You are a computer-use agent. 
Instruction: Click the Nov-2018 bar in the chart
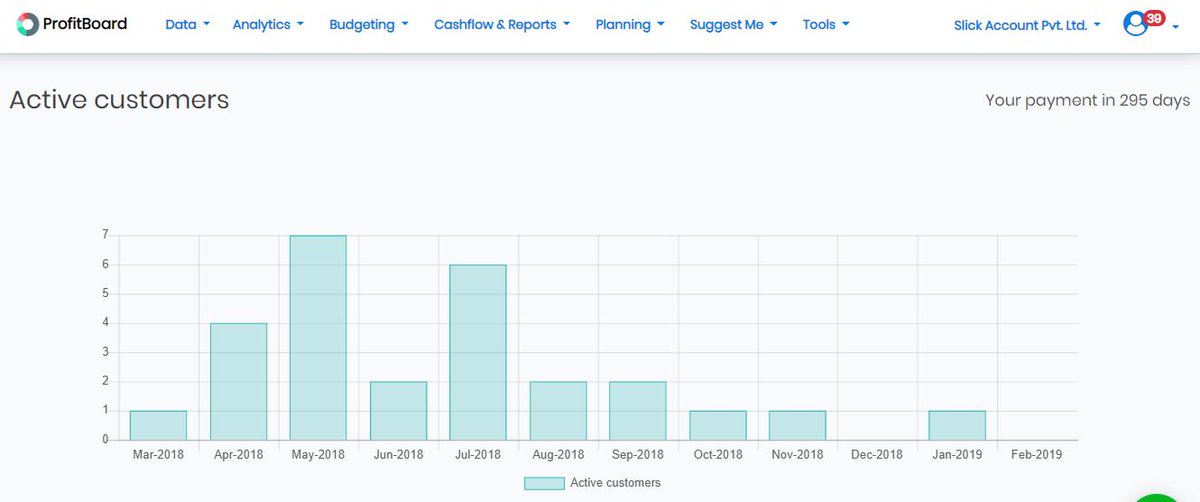(x=797, y=425)
